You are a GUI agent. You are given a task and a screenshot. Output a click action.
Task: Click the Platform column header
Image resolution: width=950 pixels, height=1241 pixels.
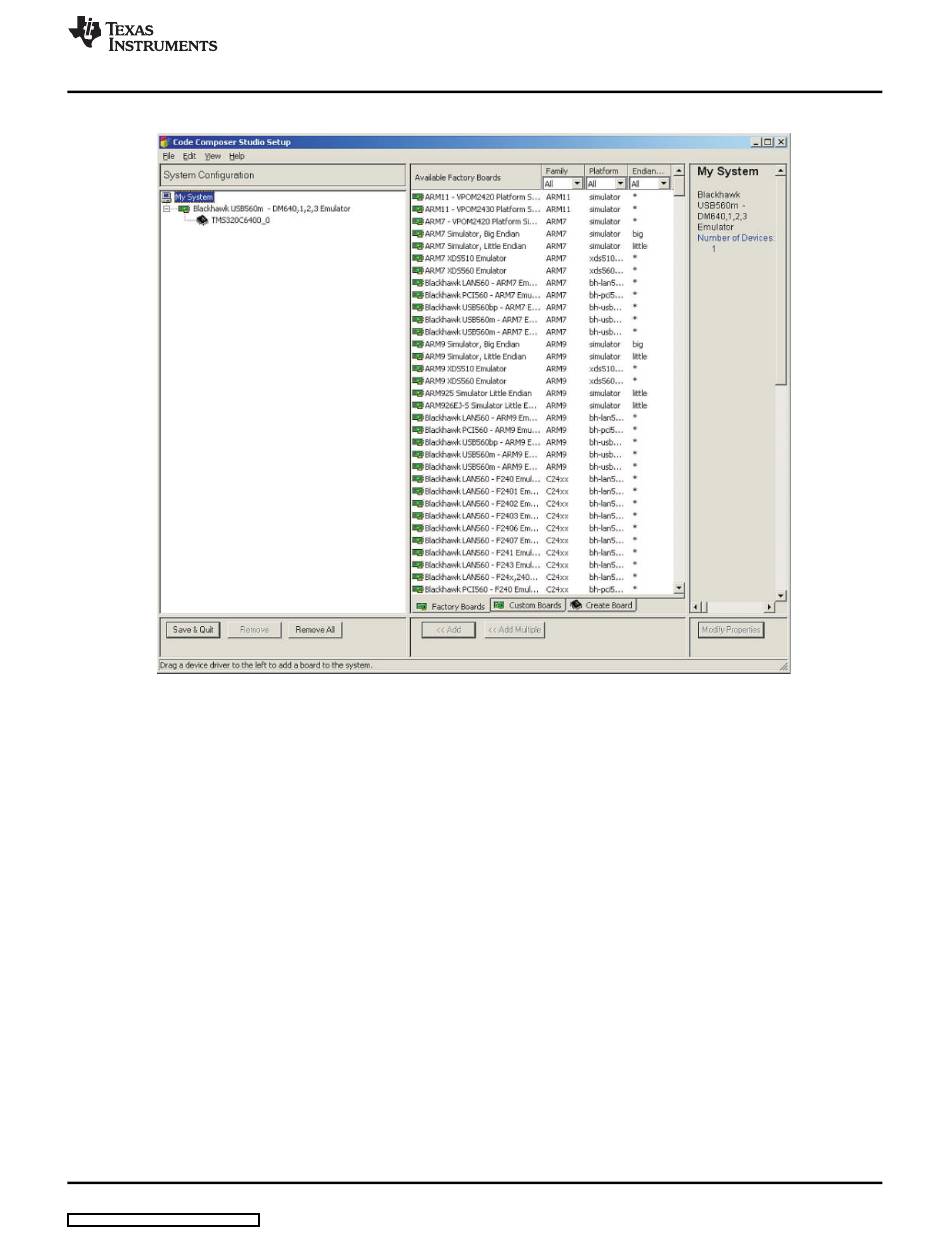(x=607, y=171)
